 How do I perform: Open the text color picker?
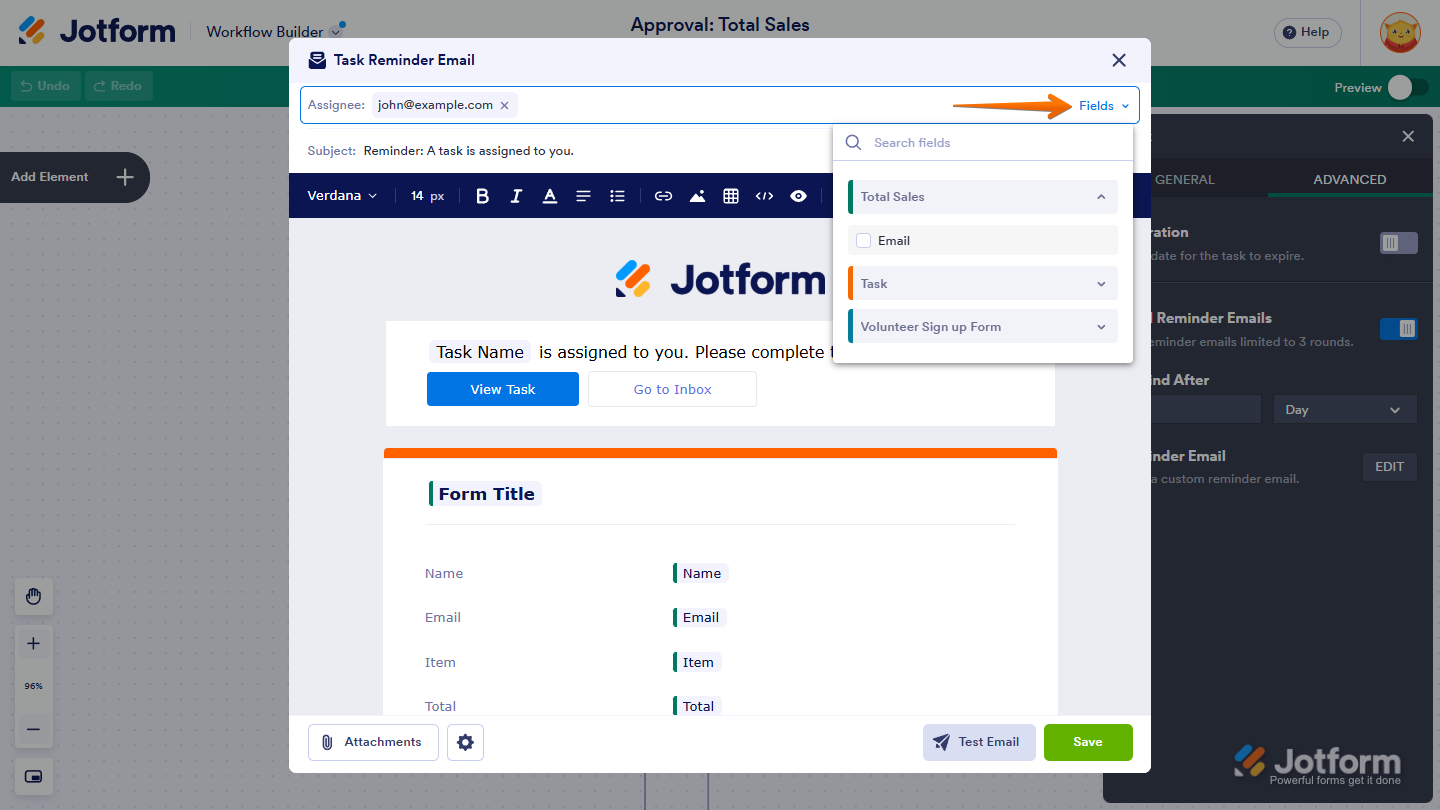(549, 196)
